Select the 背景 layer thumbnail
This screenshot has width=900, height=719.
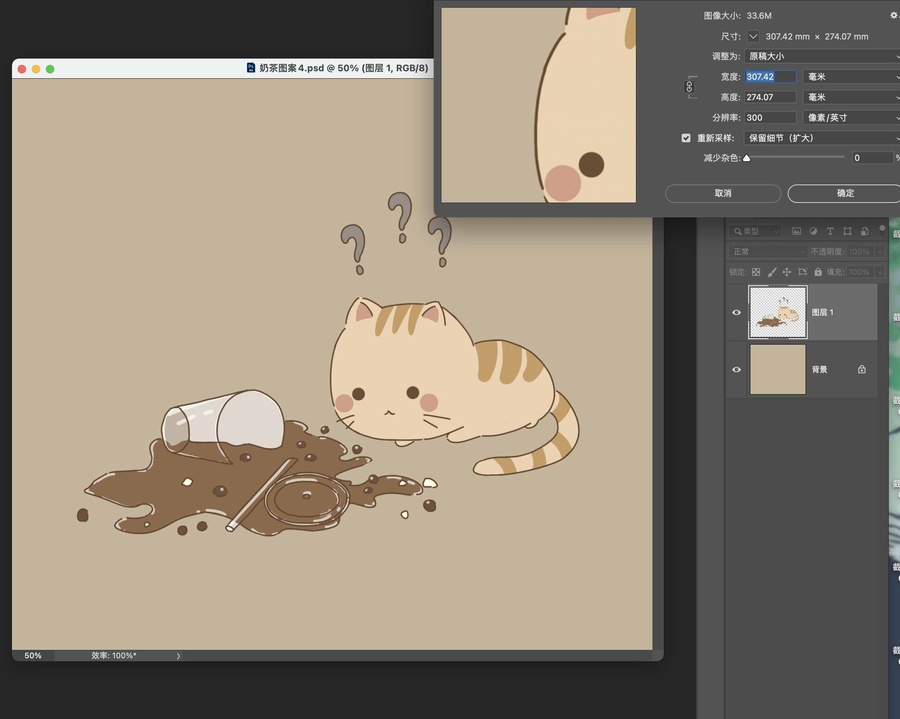click(x=778, y=370)
